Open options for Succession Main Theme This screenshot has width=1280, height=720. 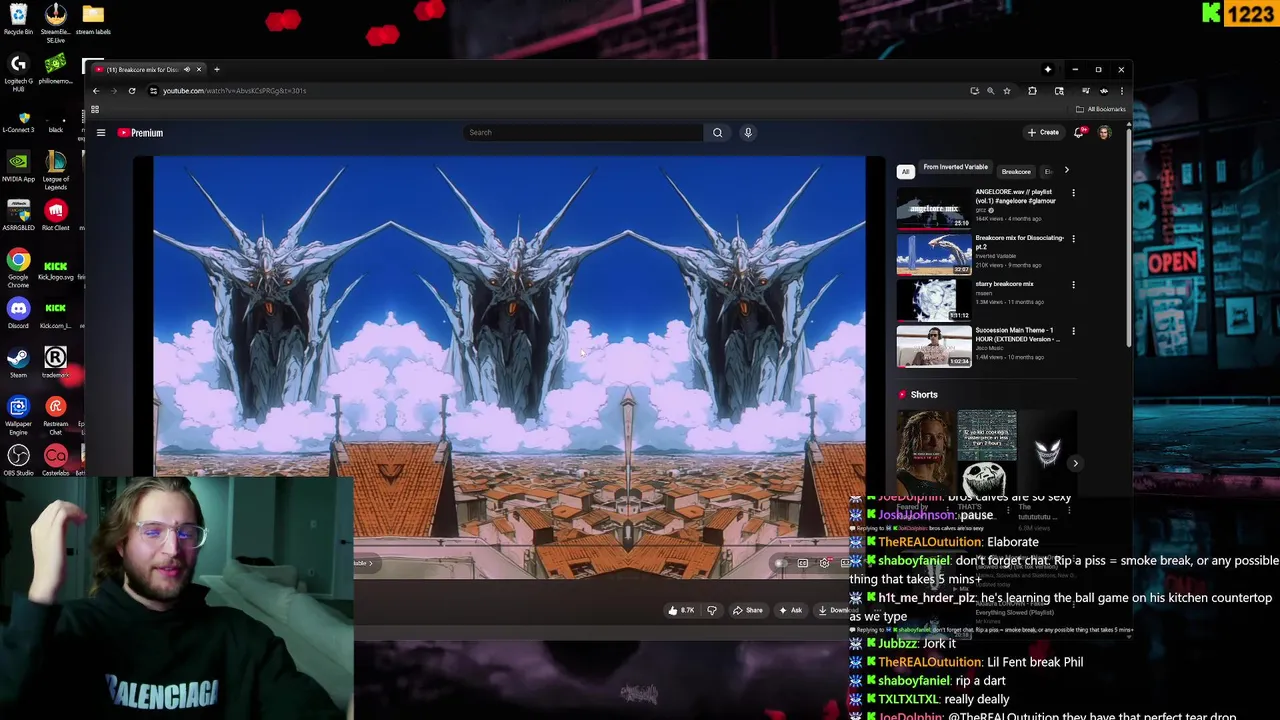1073,331
